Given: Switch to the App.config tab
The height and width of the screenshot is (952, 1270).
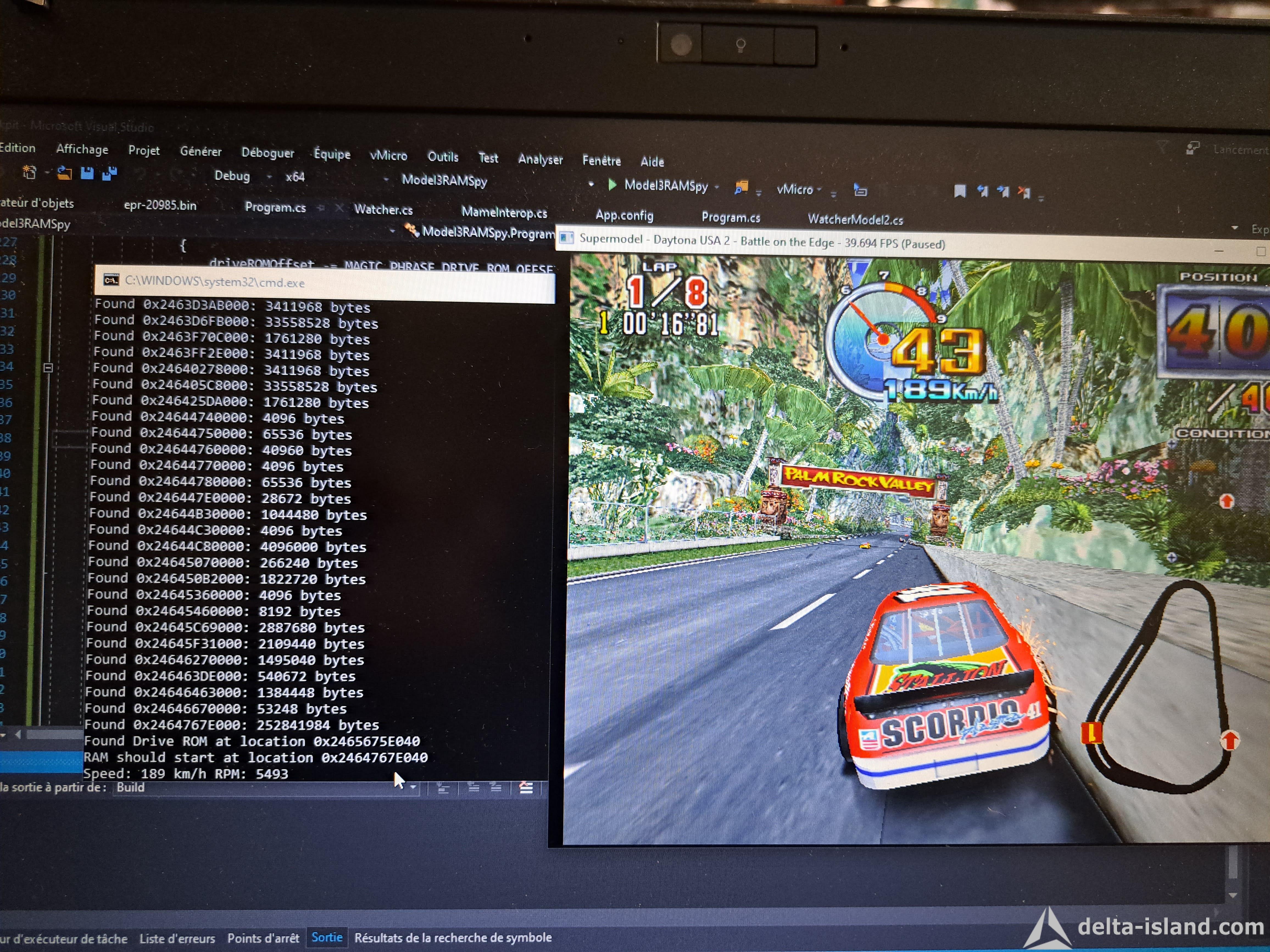Looking at the screenshot, I should click(624, 215).
